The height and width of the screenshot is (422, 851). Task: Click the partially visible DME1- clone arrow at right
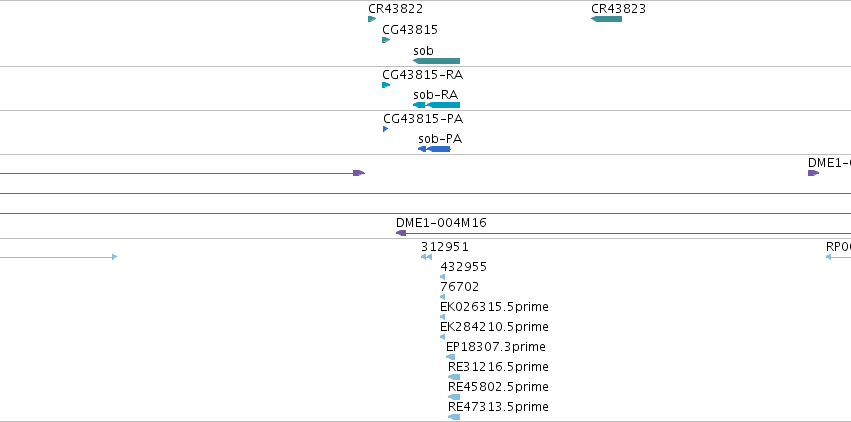[814, 173]
